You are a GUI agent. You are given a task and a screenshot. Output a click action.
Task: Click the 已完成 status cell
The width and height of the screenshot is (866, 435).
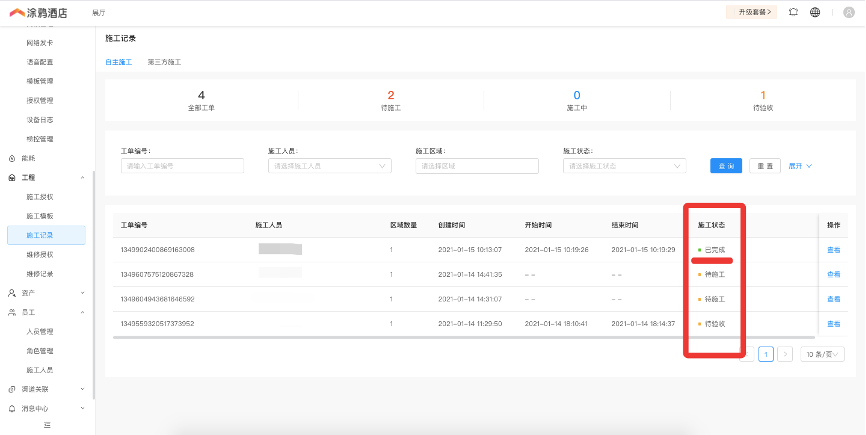[711, 250]
